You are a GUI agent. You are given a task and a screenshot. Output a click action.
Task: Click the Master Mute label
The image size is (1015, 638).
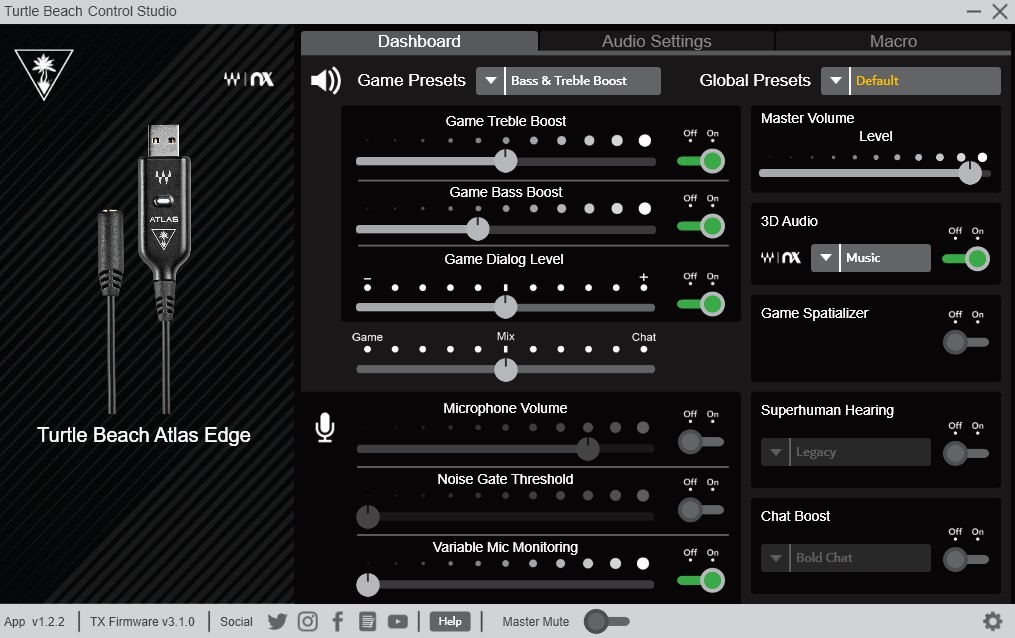tap(535, 622)
